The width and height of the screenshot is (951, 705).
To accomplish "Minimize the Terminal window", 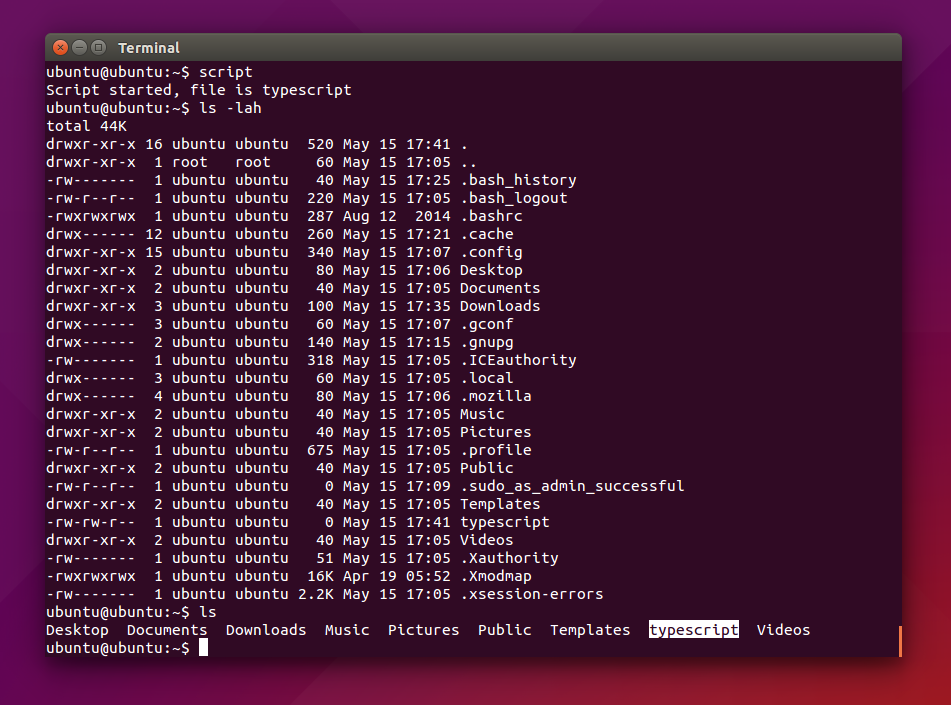I will pyautogui.click(x=79, y=47).
